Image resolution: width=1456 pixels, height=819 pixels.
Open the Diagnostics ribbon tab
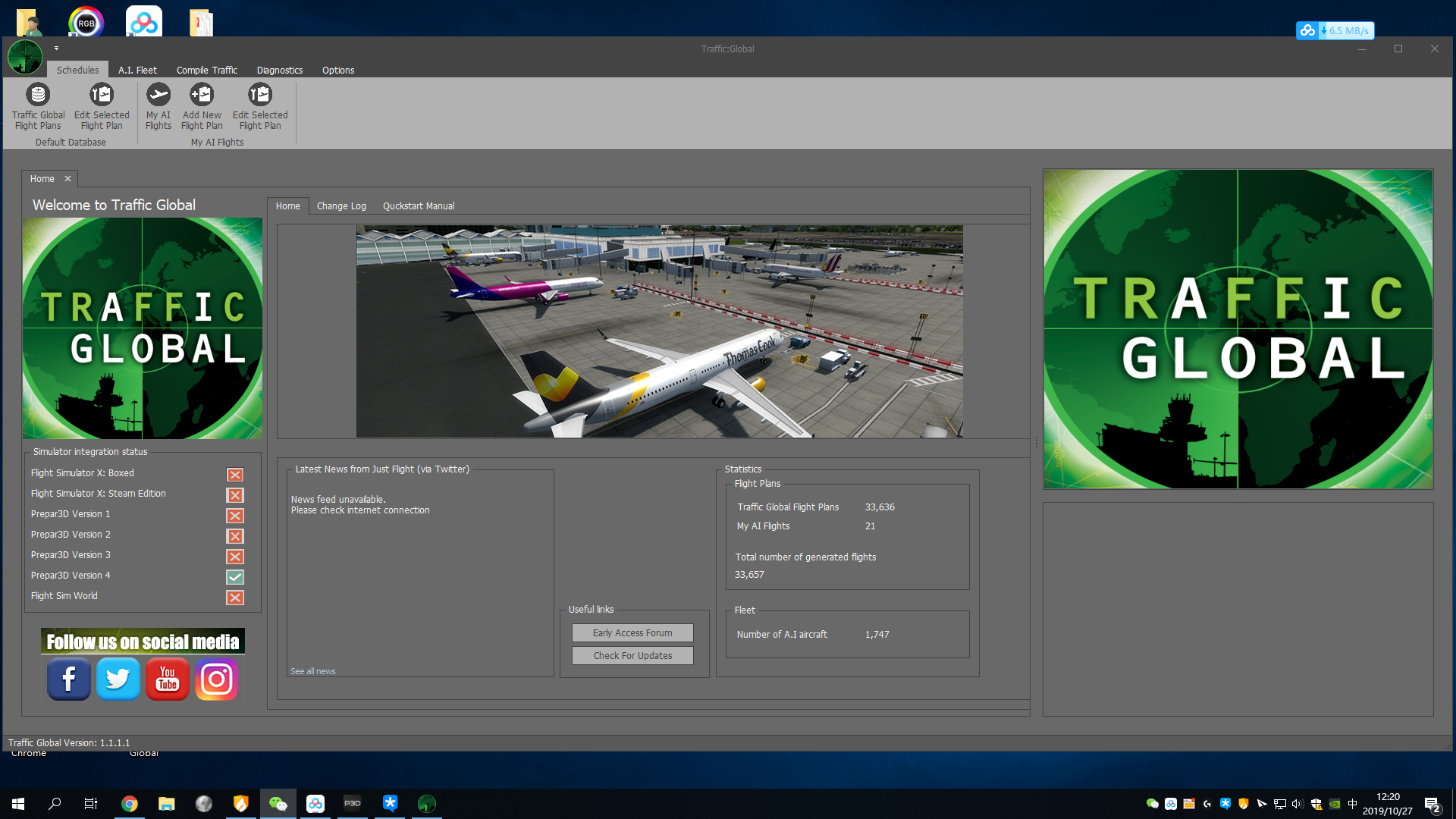(280, 70)
